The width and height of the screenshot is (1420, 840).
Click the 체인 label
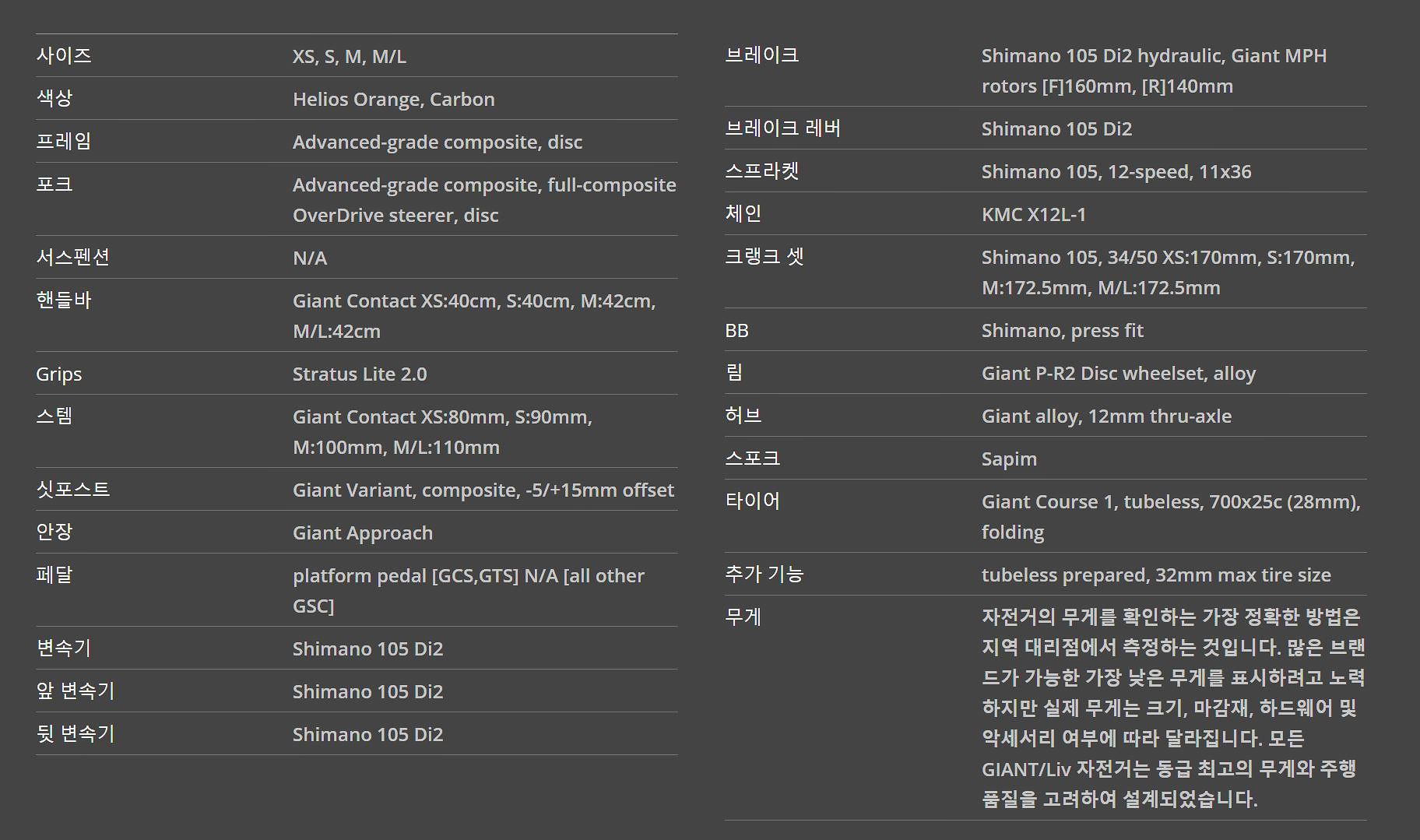pyautogui.click(x=743, y=213)
